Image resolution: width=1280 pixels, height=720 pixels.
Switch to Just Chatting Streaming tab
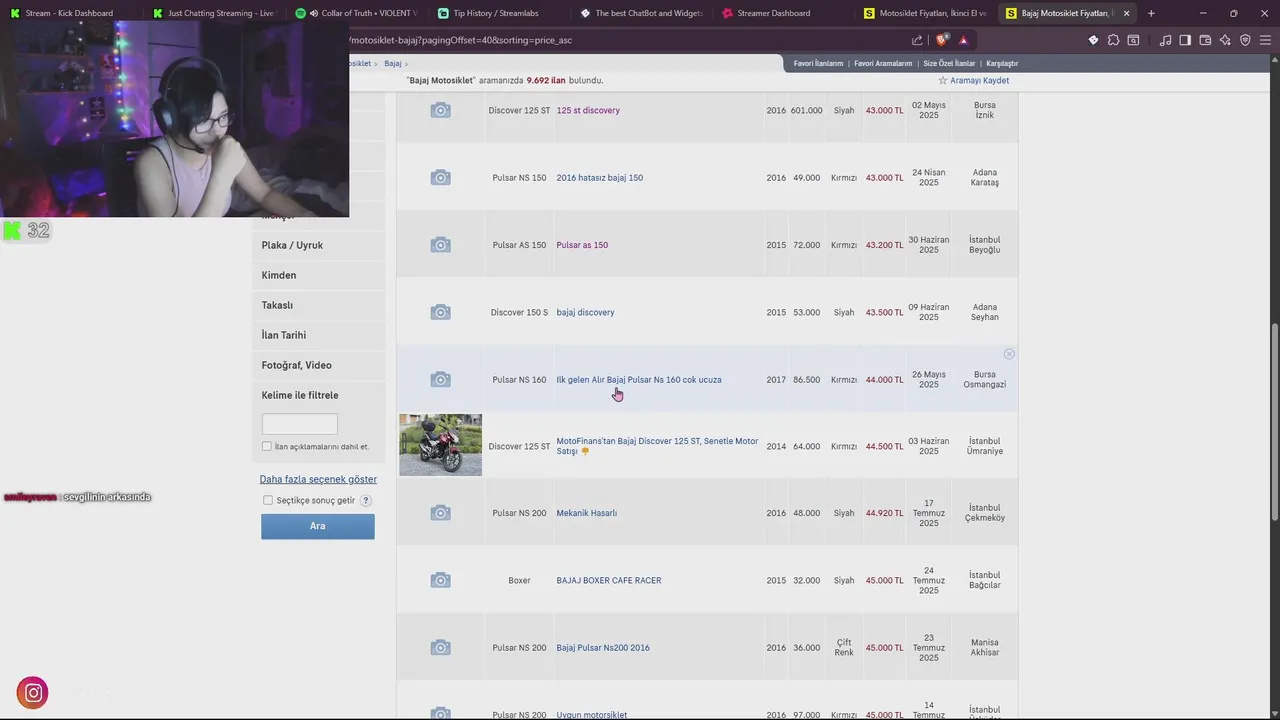[x=215, y=13]
